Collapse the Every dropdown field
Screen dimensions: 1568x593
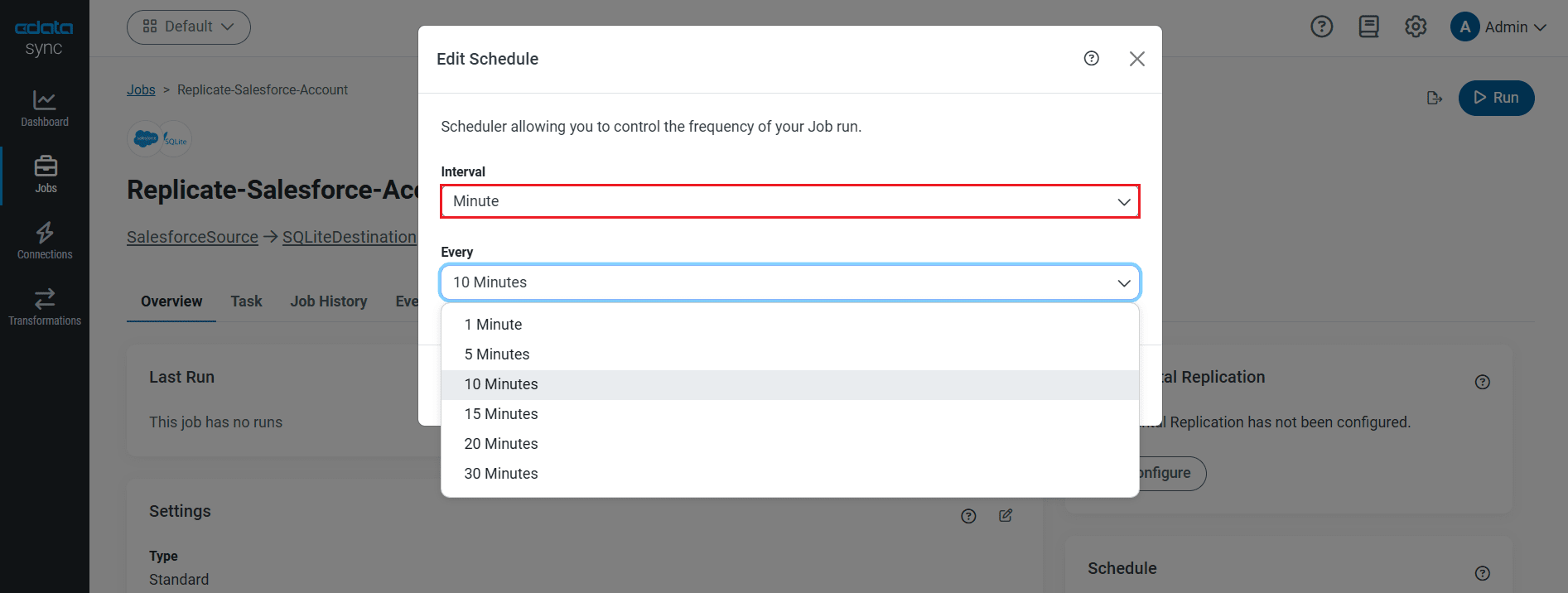click(x=789, y=282)
